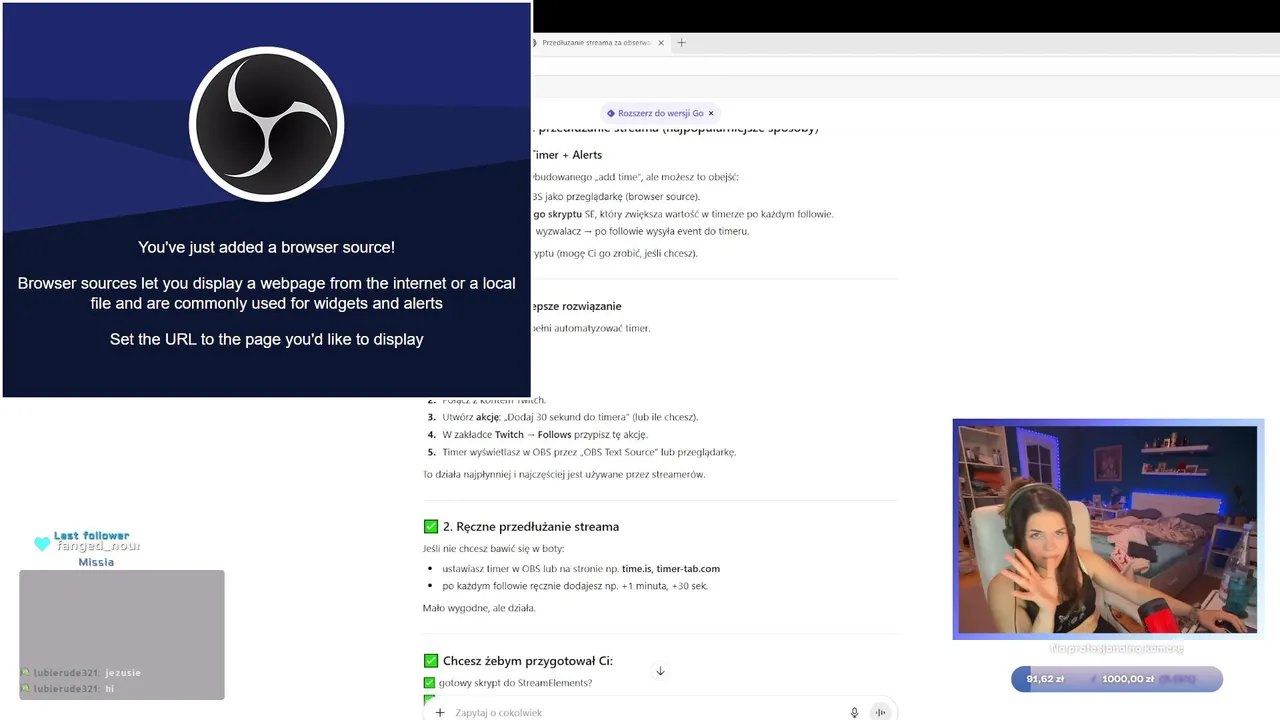
Task: Click the microphone dictation icon
Action: [854, 712]
